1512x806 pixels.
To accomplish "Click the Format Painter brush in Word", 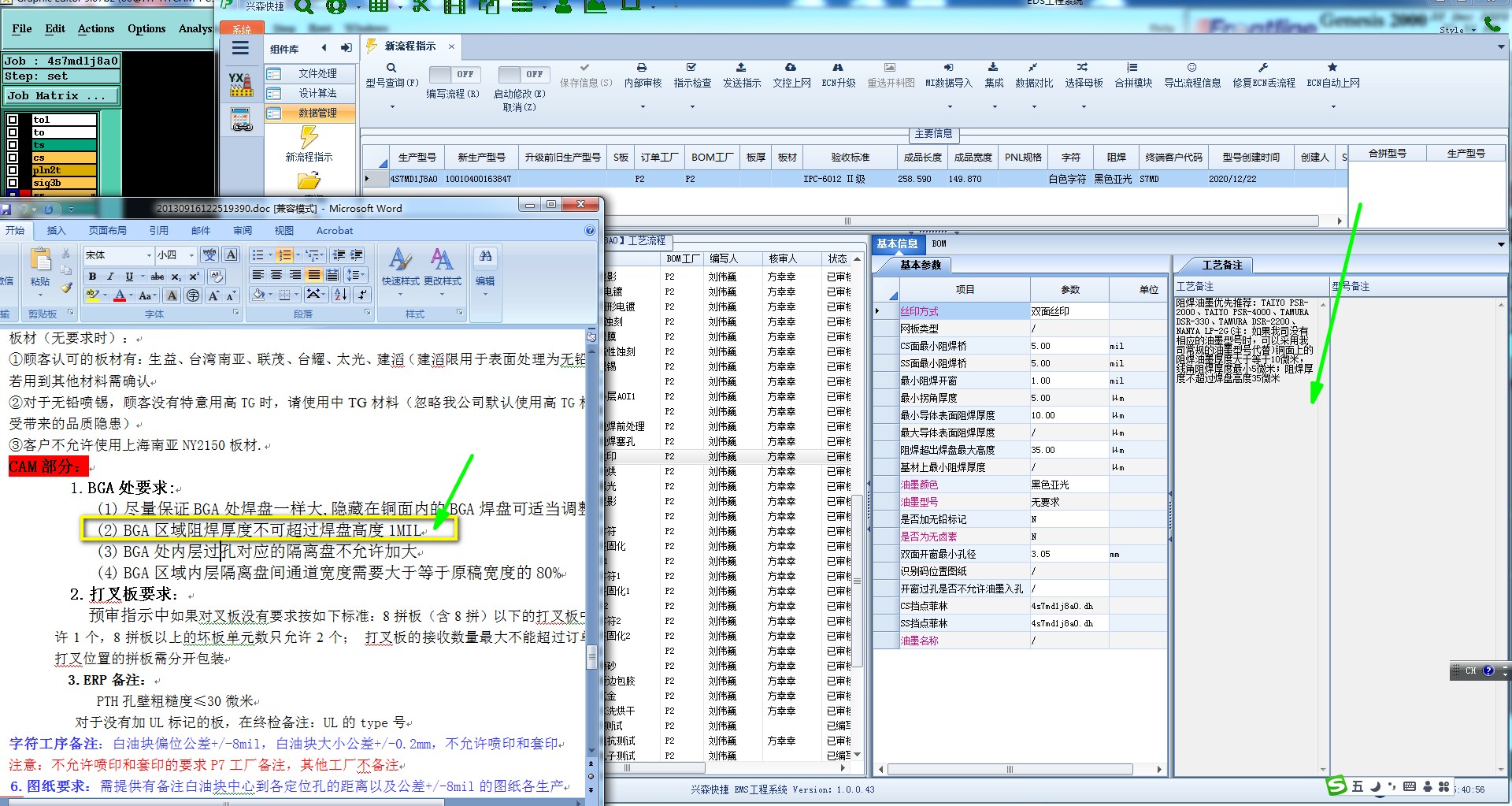I will click(66, 288).
